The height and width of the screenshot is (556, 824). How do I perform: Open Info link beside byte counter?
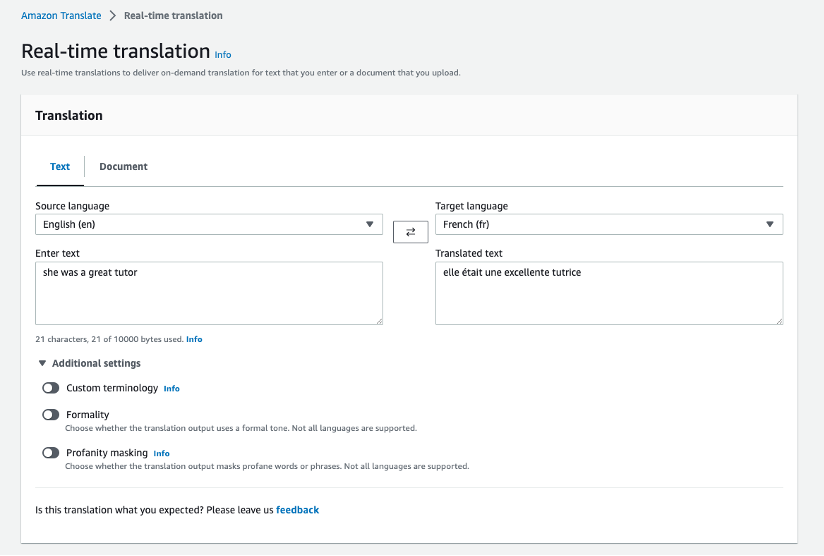[194, 339]
